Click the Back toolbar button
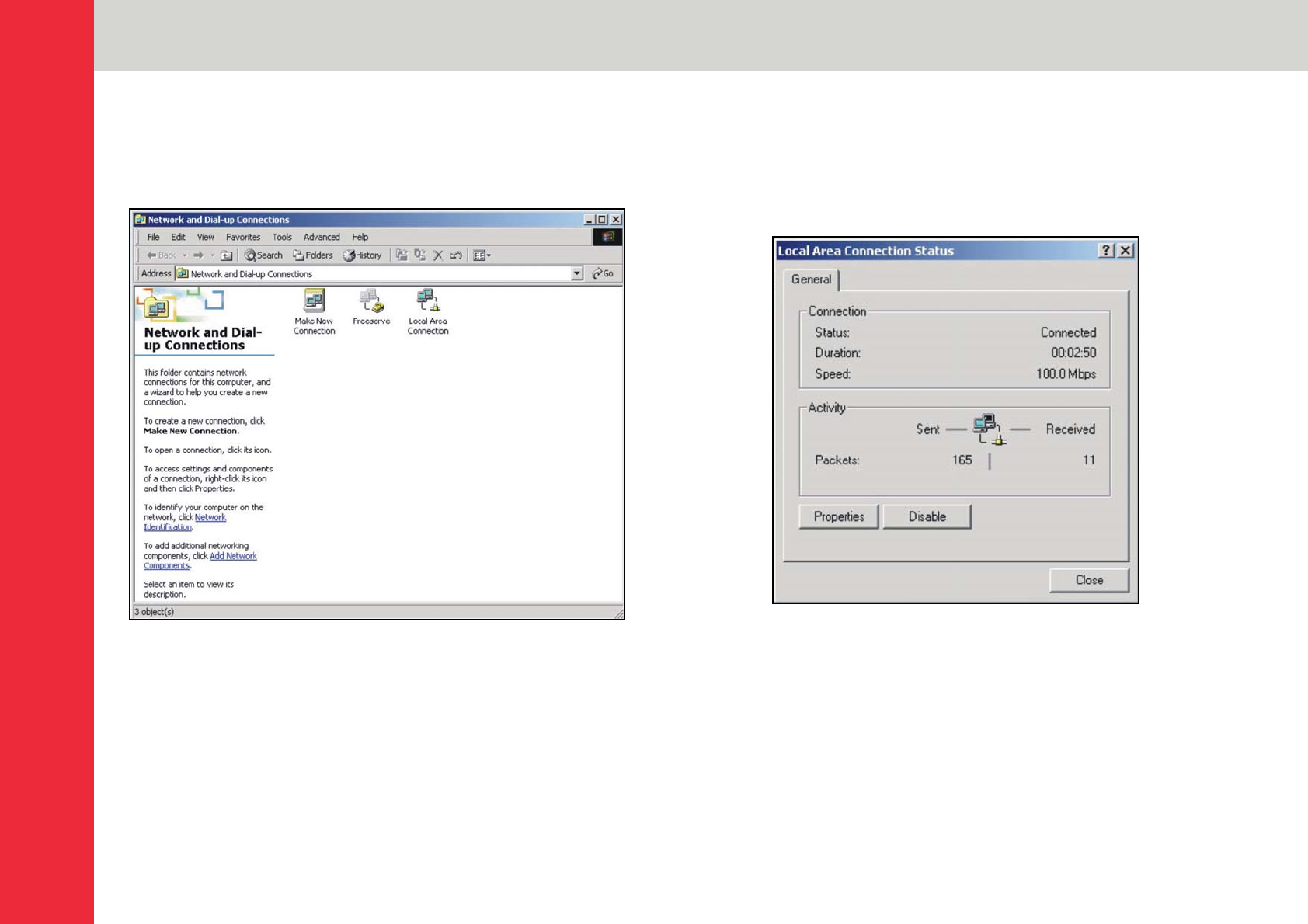1308x924 pixels. 162,255
